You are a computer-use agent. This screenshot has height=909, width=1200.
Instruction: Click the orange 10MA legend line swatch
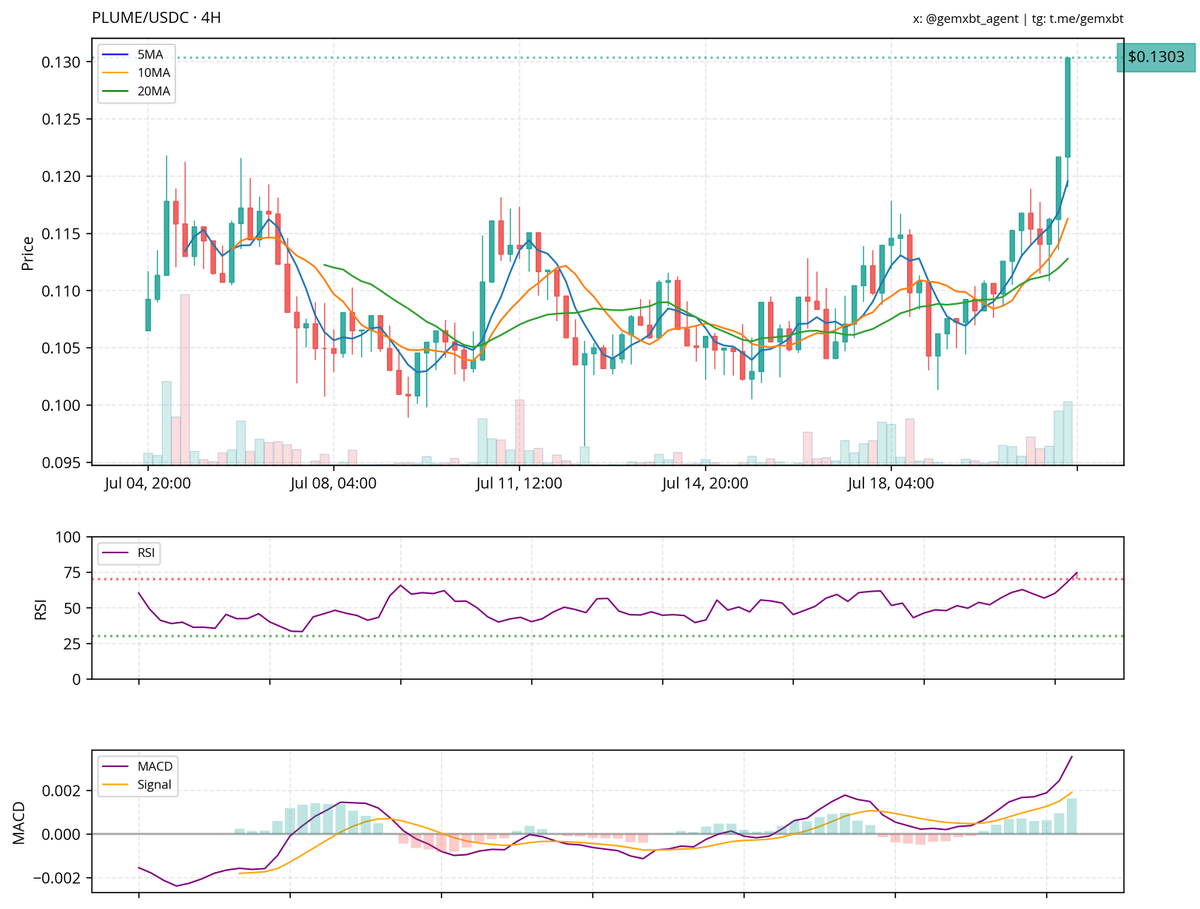(115, 73)
